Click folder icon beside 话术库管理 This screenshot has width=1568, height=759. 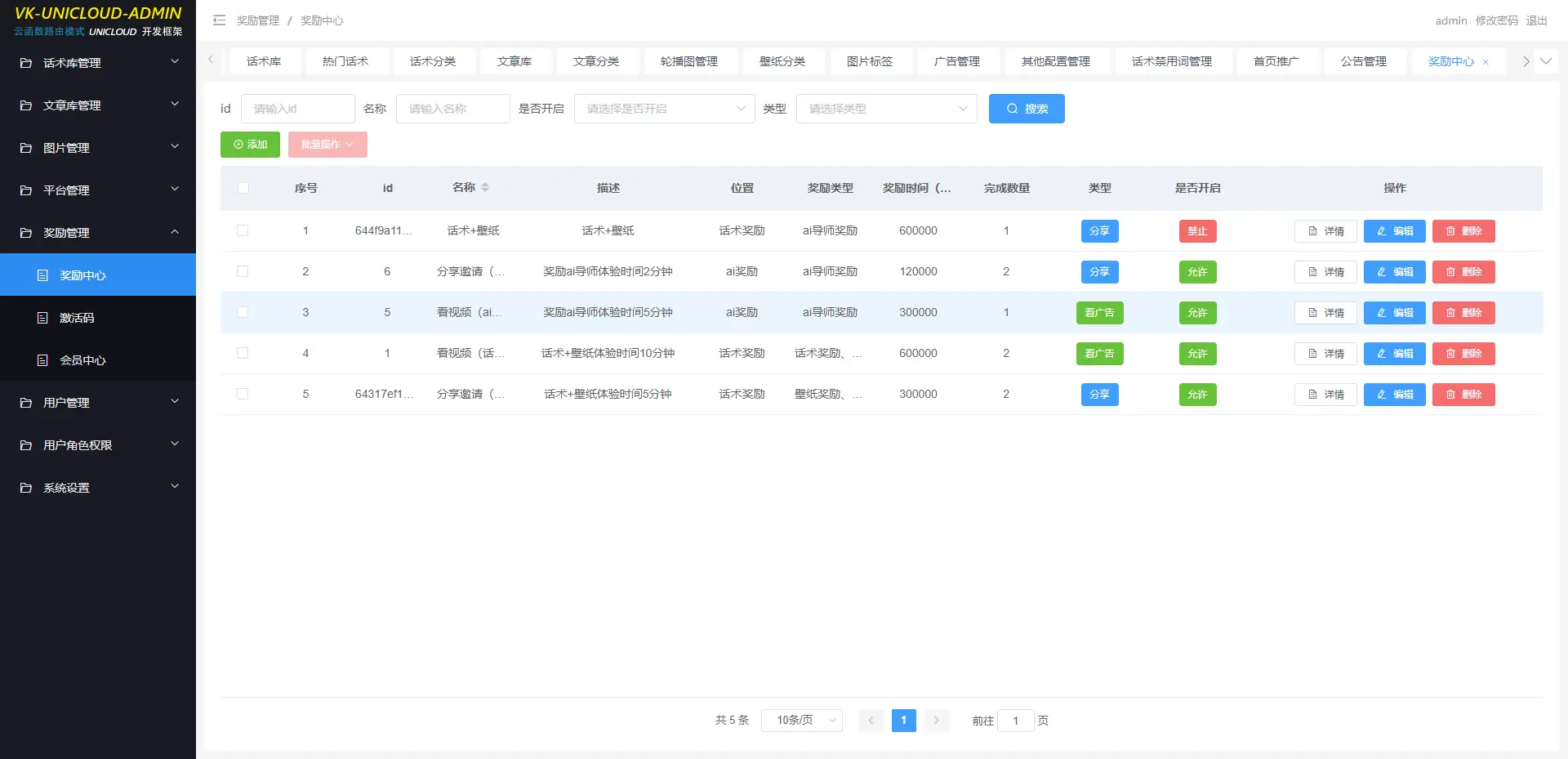point(26,63)
